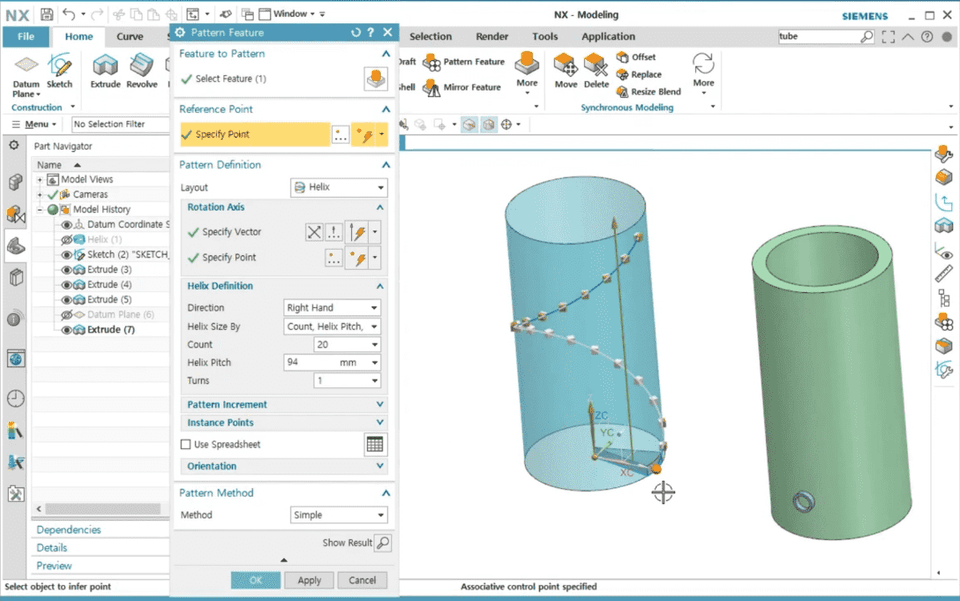Choose the Replace face command

click(x=639, y=75)
